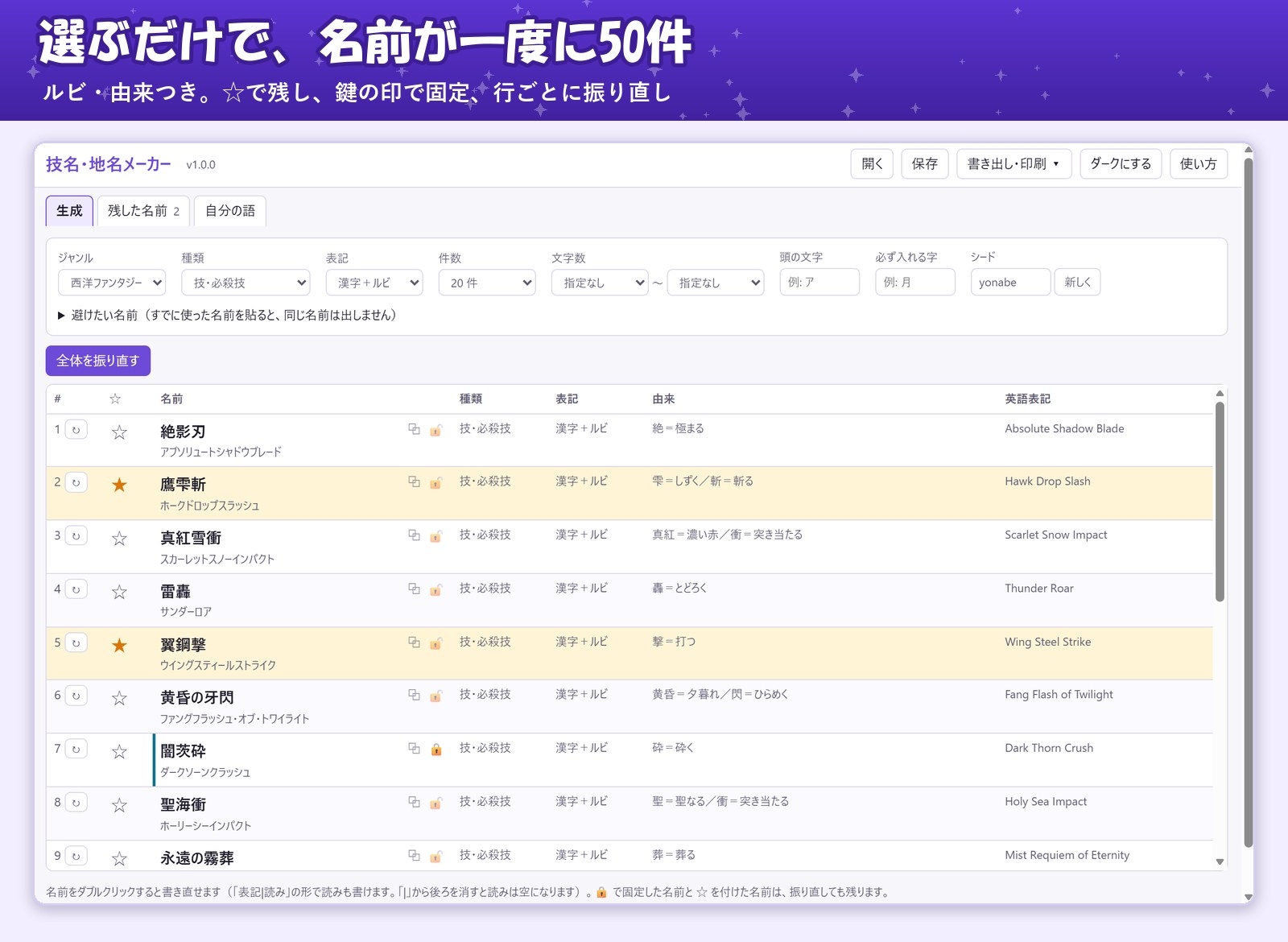Open the 件数 dropdown showing 20 件

tap(487, 283)
